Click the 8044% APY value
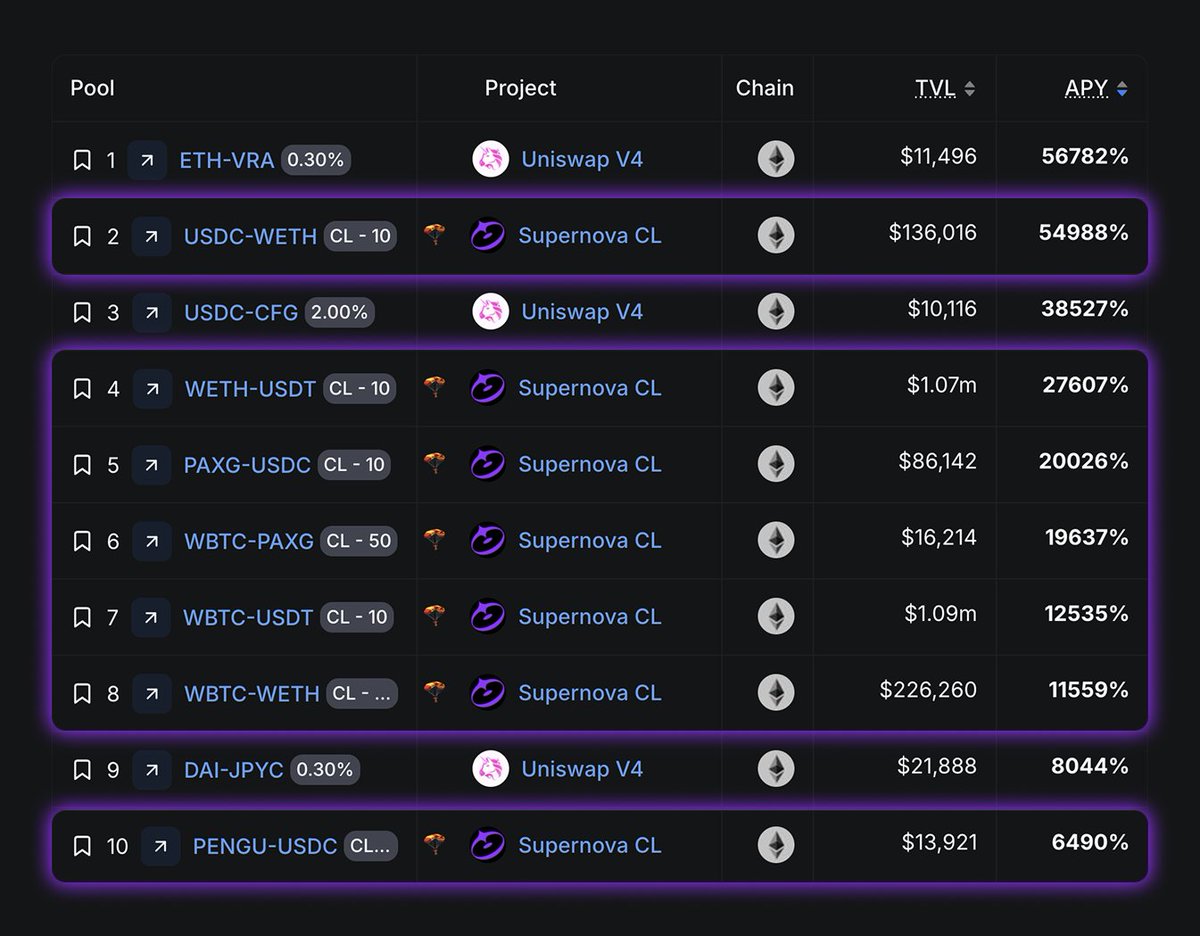This screenshot has width=1200, height=936. point(1090,766)
